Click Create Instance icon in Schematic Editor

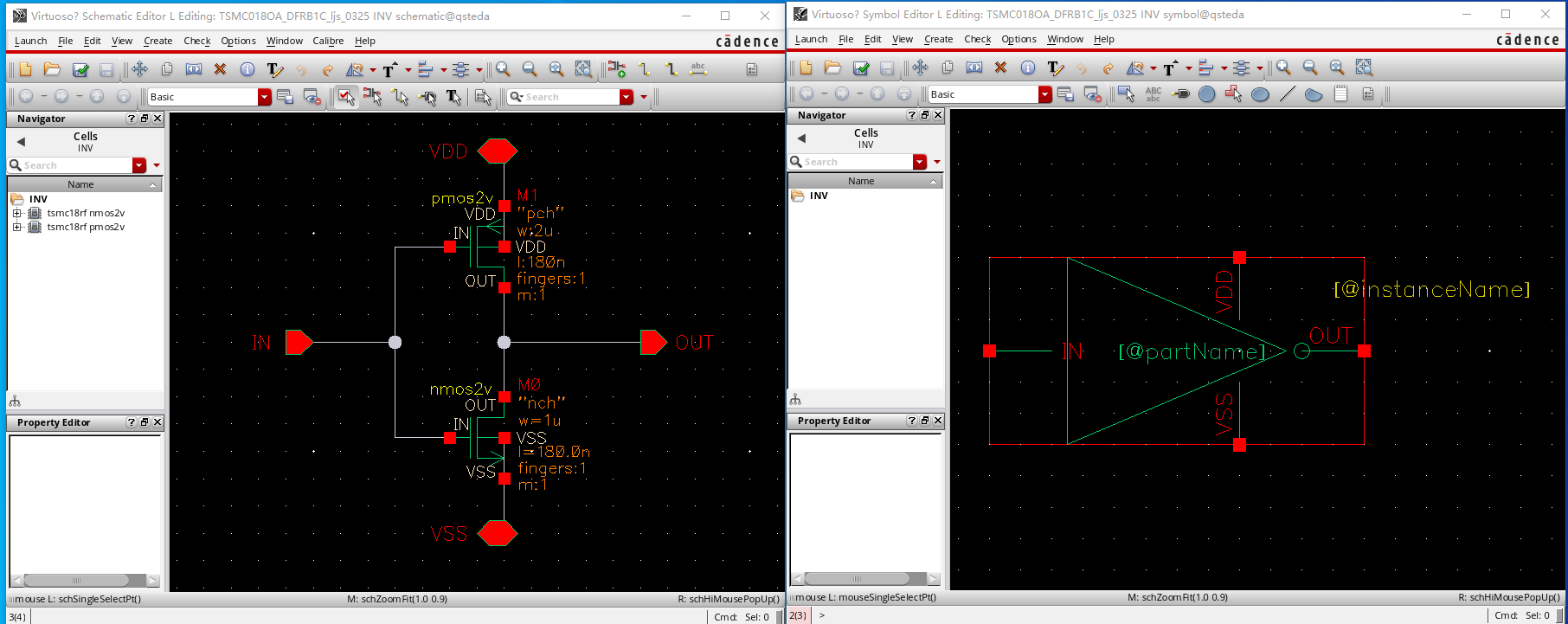click(617, 69)
